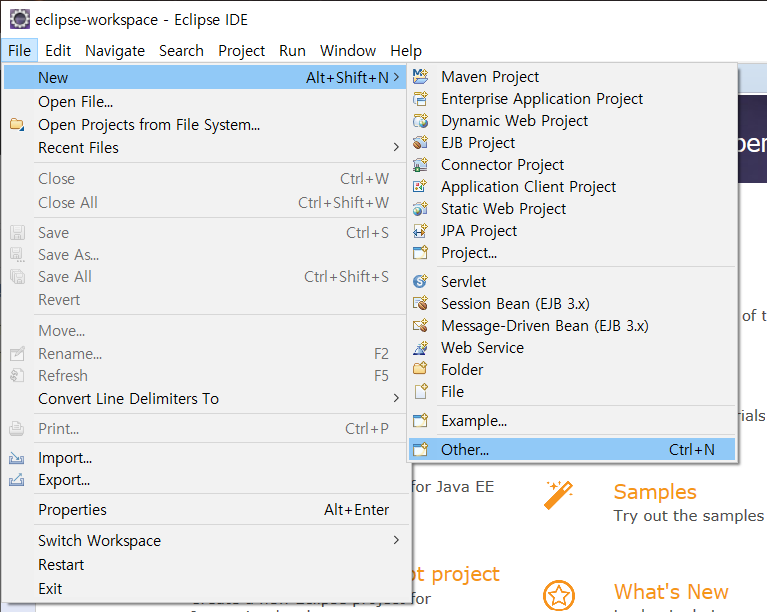
Task: Click the Session Bean icon
Action: coord(420,303)
